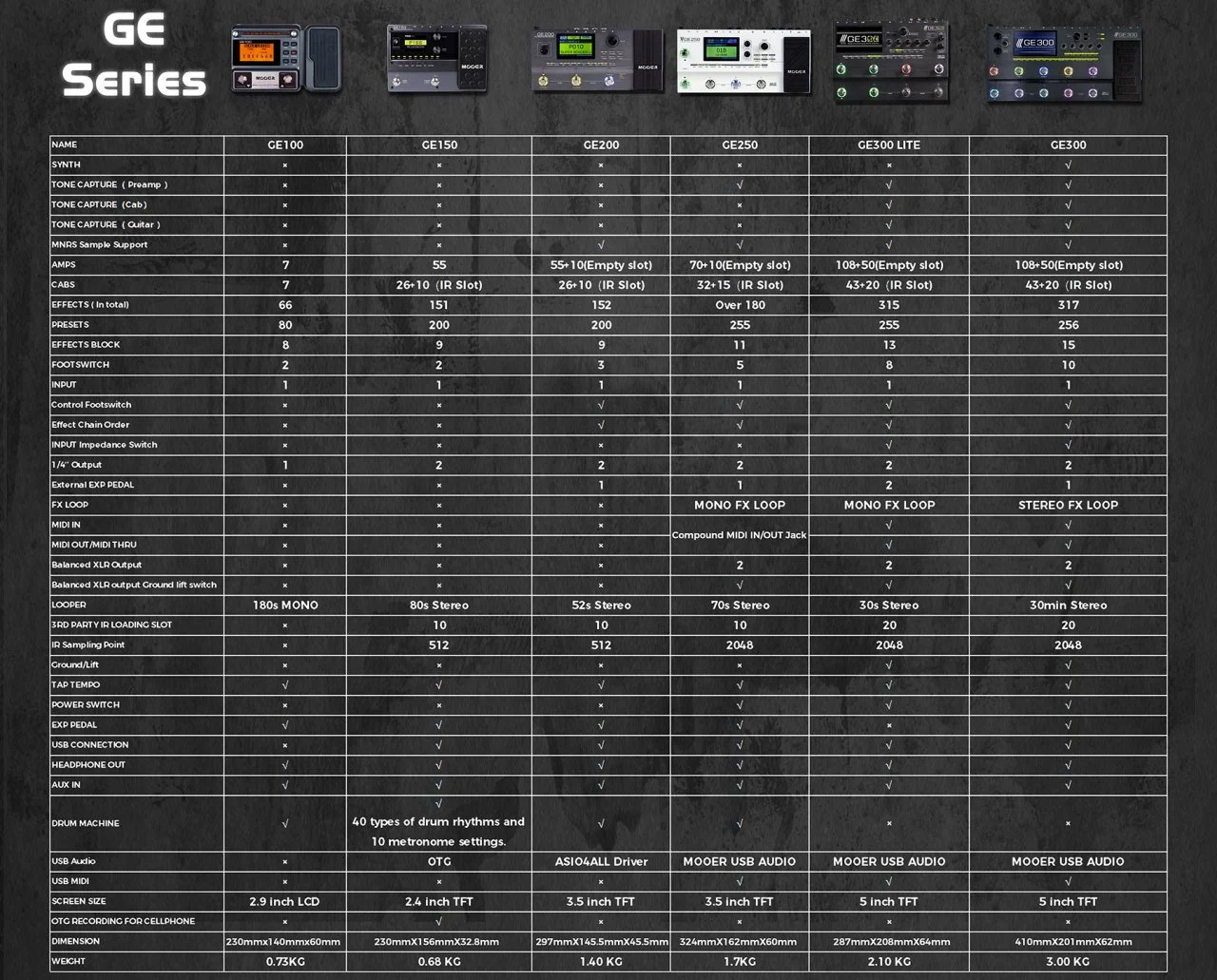The height and width of the screenshot is (980, 1217).
Task: Select the GE300 column header
Action: [x=1069, y=145]
